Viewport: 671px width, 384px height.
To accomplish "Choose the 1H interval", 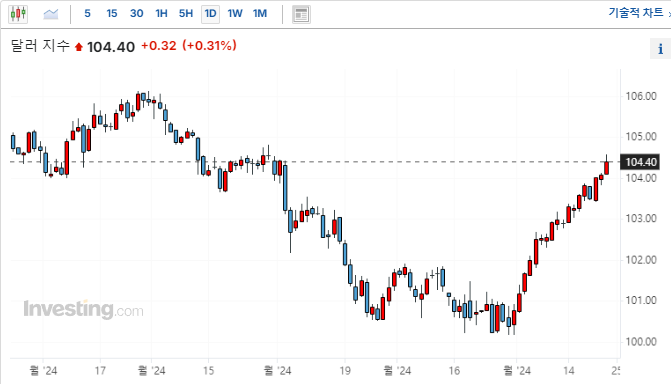I will coord(161,14).
